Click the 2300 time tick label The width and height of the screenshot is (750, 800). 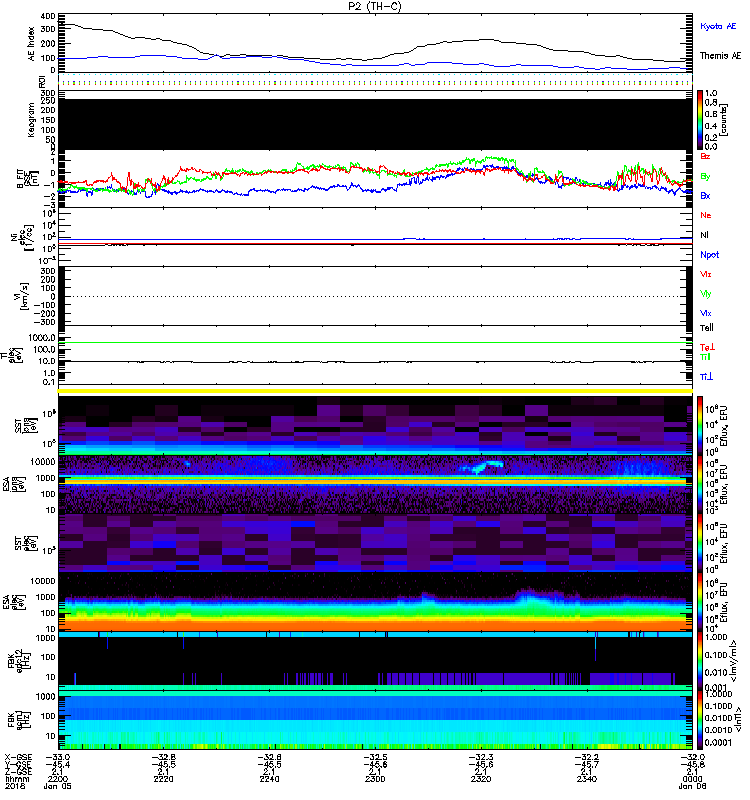[x=375, y=779]
